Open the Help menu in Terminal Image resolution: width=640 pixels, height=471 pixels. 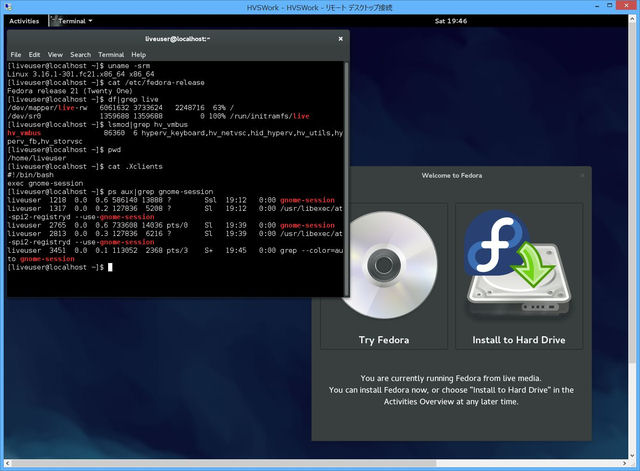[138, 55]
